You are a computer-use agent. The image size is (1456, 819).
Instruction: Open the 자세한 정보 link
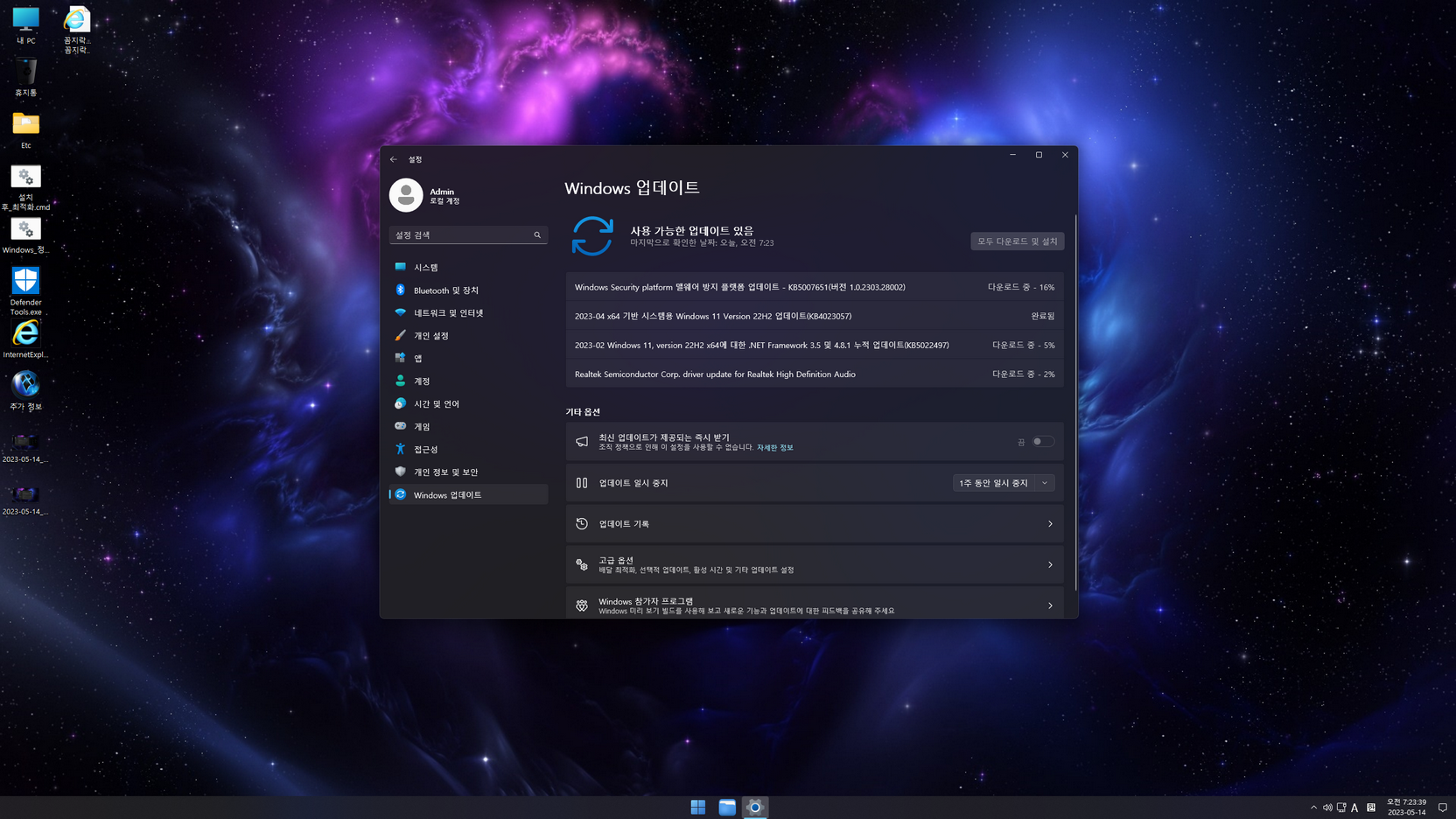tap(774, 447)
